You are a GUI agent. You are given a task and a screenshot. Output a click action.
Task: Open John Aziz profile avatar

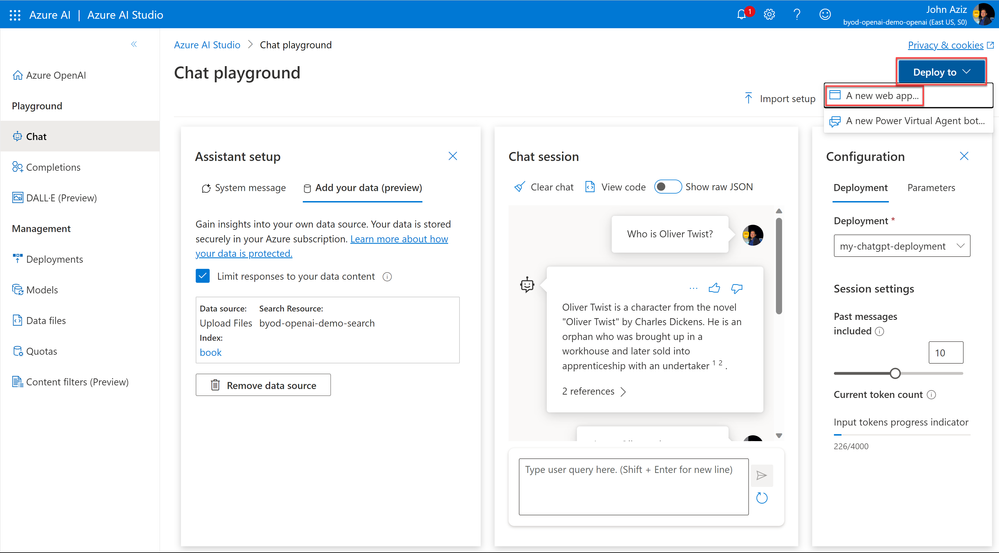point(983,14)
